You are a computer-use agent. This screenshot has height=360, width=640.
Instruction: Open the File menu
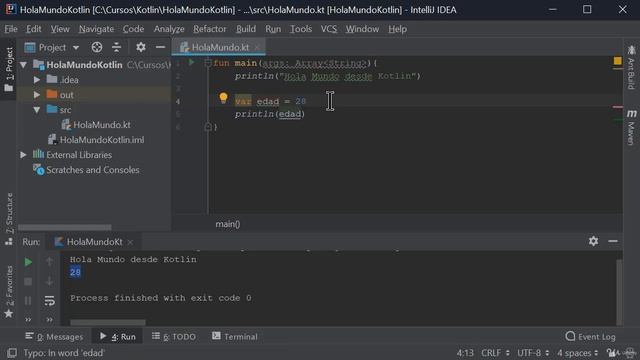click(11, 29)
